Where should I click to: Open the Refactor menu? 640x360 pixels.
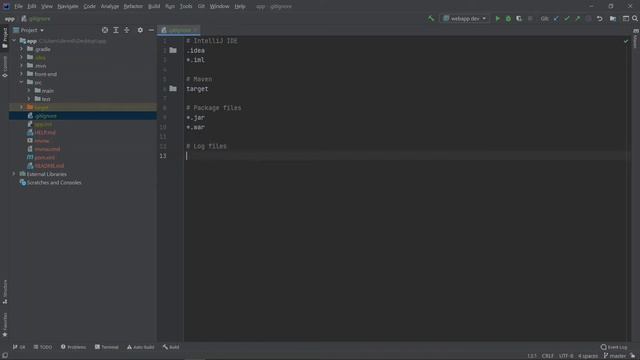tap(133, 6)
